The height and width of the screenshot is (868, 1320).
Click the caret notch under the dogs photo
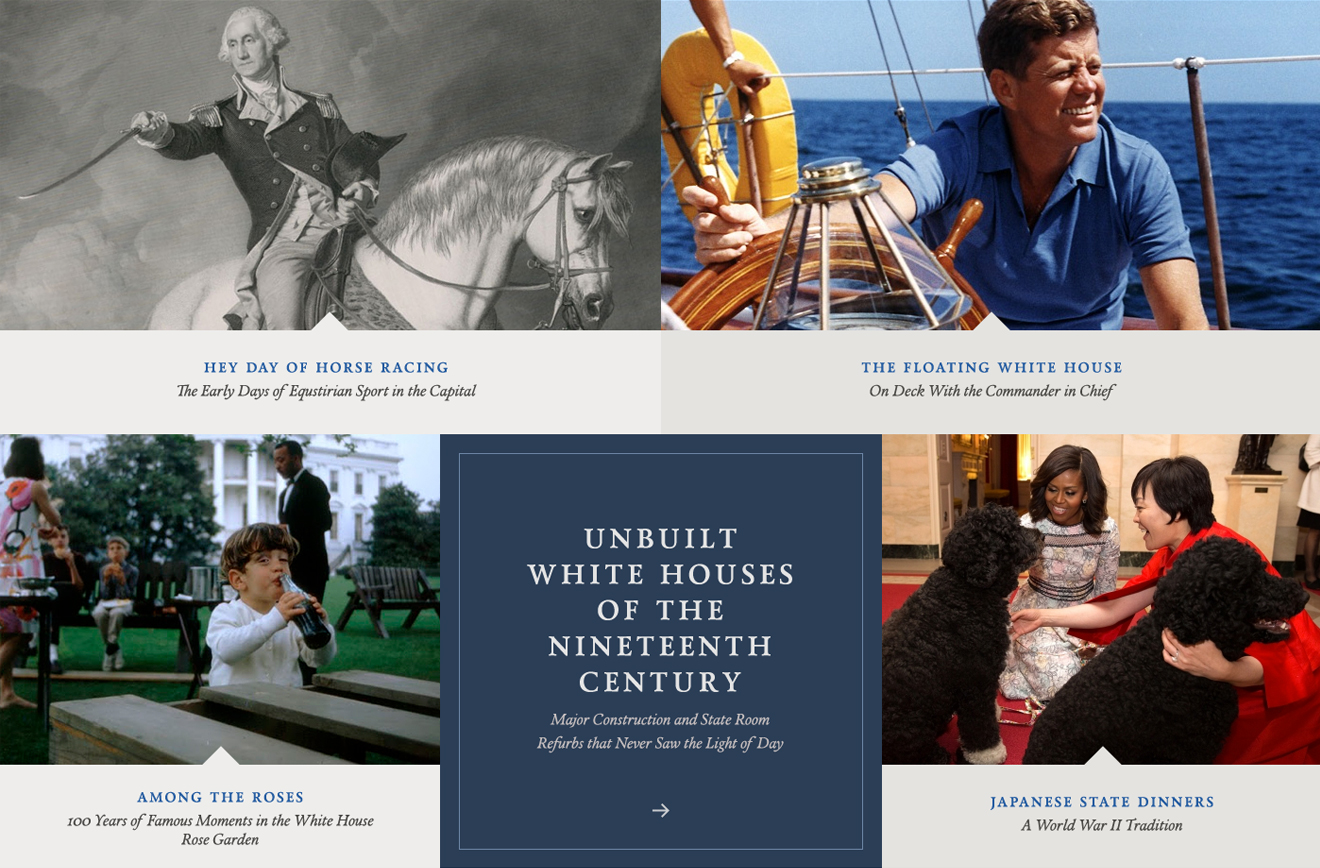(x=1102, y=755)
